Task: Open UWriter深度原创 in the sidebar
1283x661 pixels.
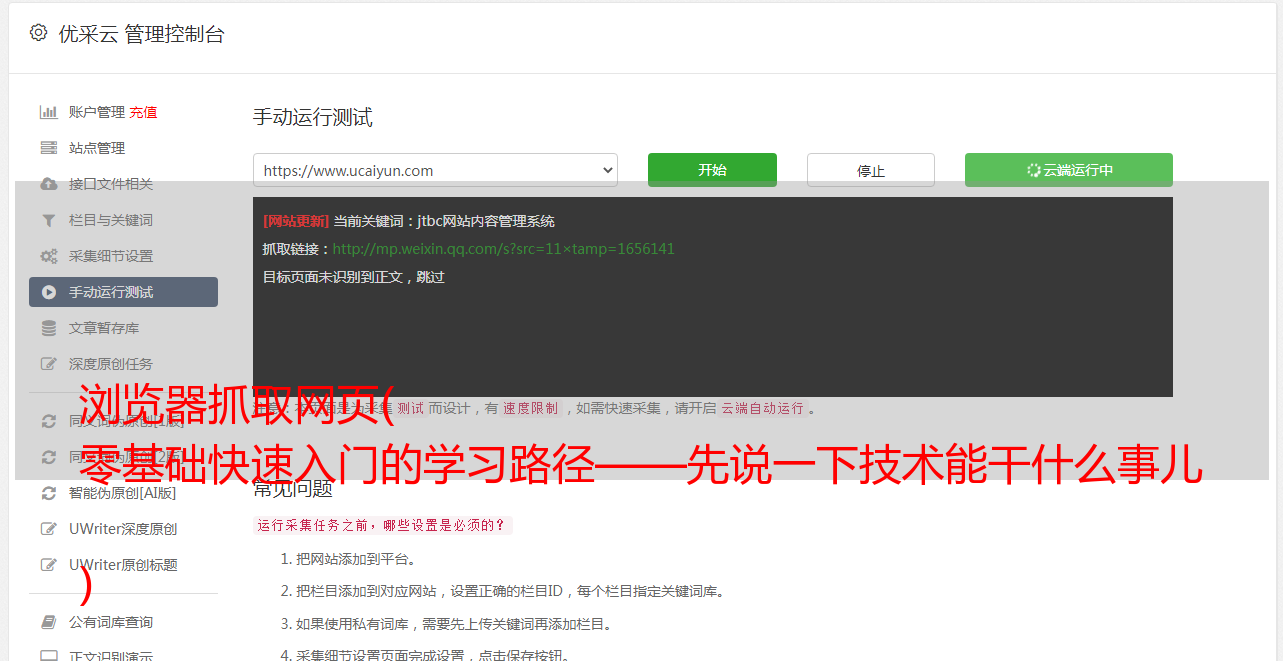Action: click(123, 529)
